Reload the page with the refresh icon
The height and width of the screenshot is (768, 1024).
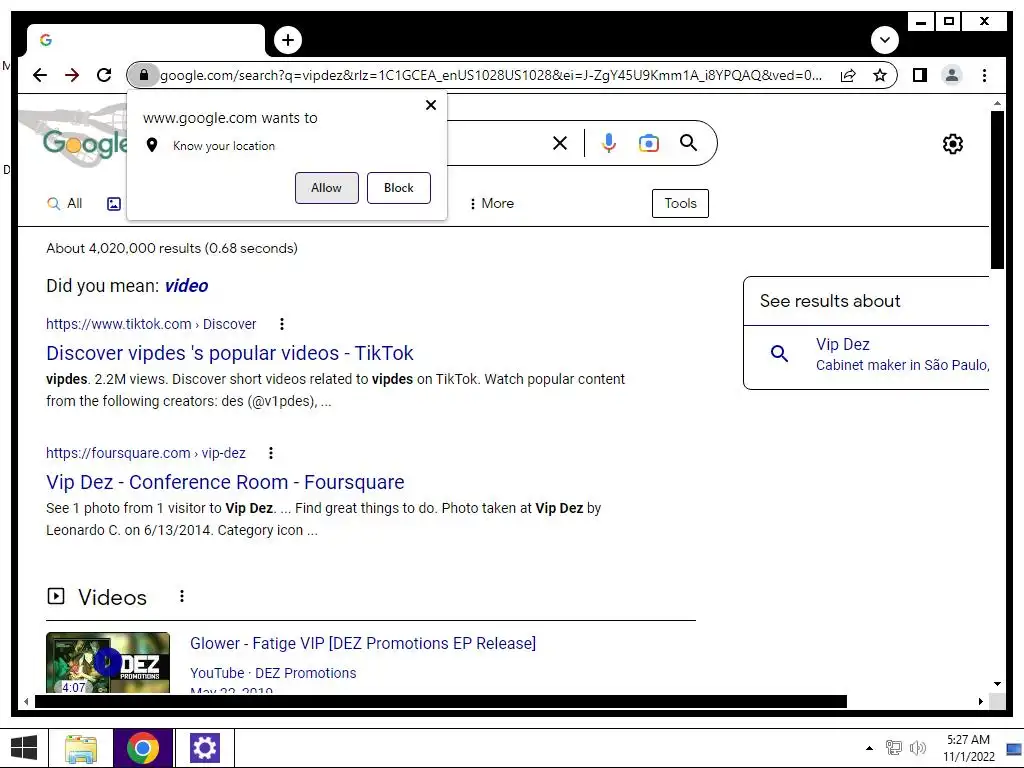[104, 75]
